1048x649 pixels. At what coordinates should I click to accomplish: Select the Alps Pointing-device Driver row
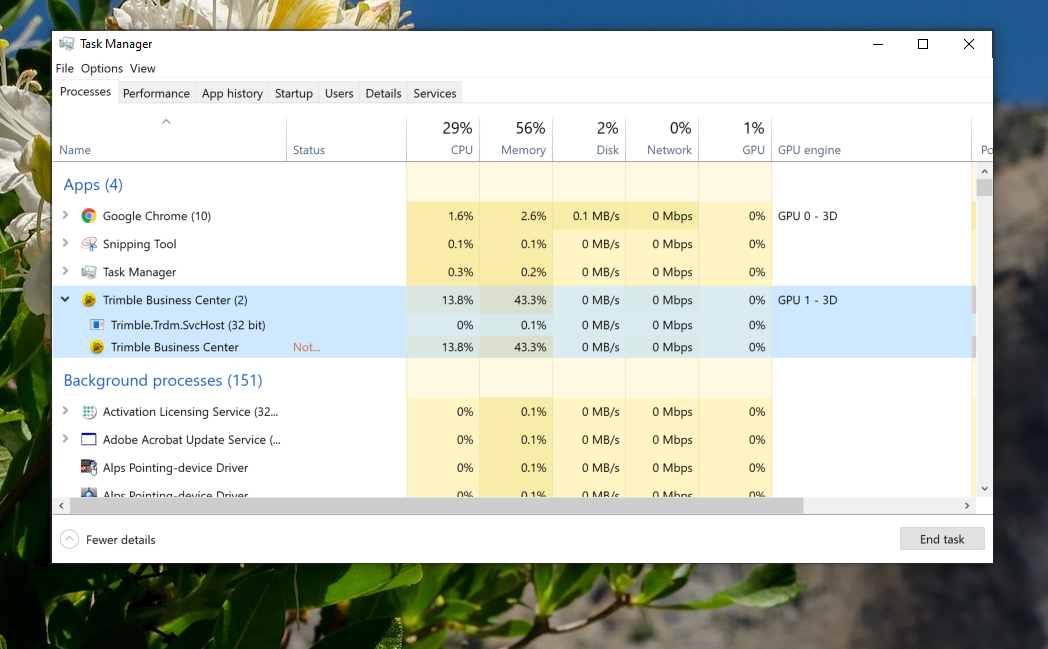[x=513, y=468]
